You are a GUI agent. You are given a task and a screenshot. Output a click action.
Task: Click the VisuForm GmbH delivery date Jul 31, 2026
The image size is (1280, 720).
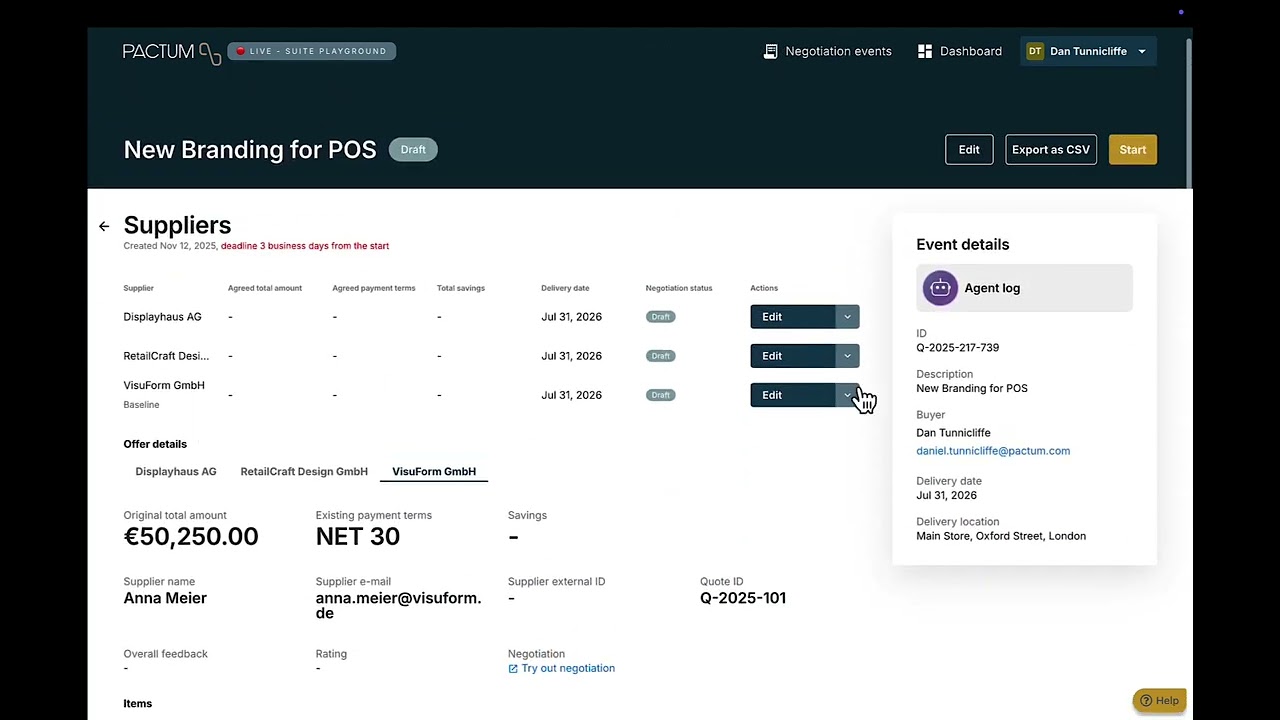coord(571,395)
